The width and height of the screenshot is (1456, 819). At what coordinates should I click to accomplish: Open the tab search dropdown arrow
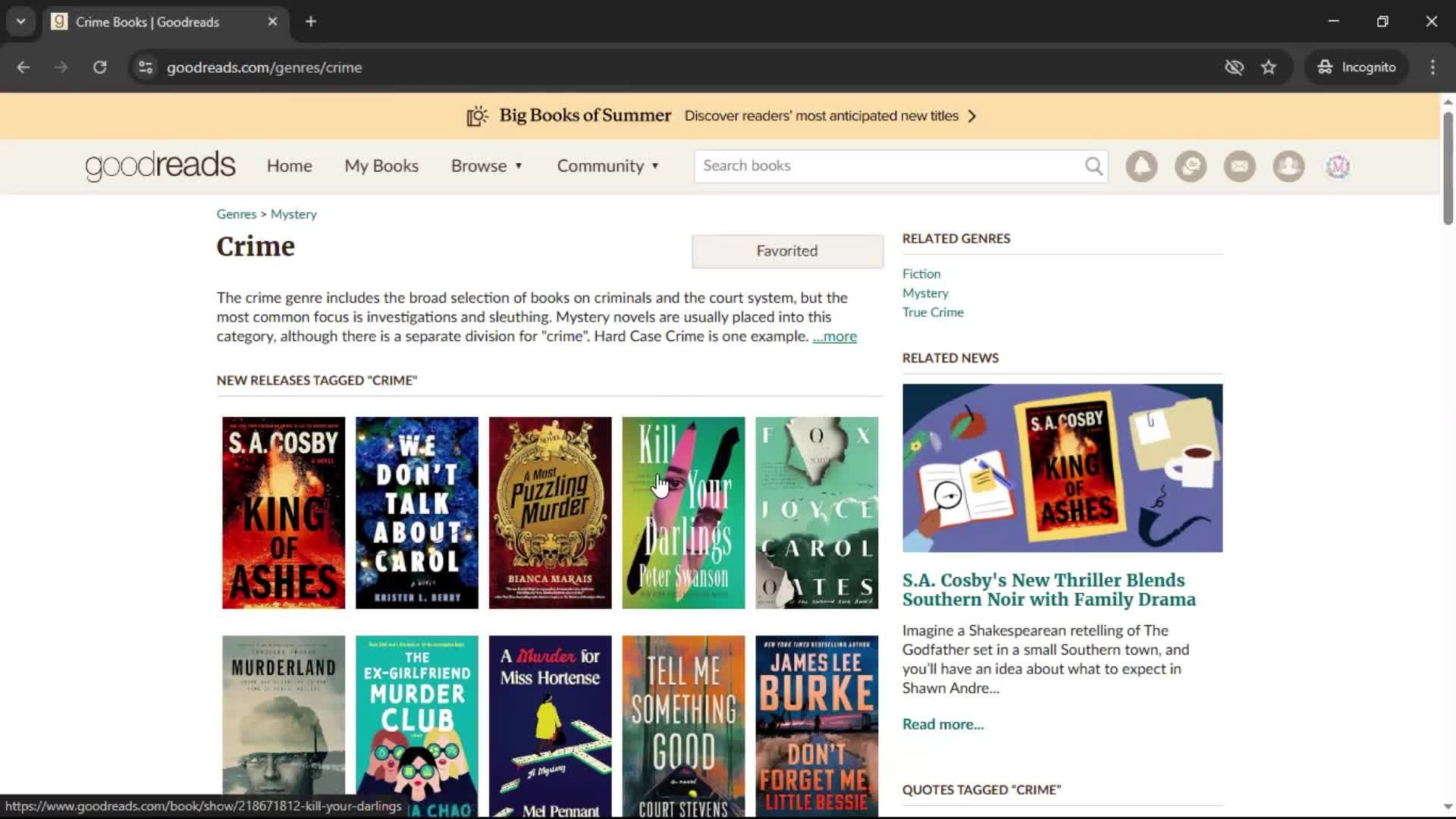[21, 21]
